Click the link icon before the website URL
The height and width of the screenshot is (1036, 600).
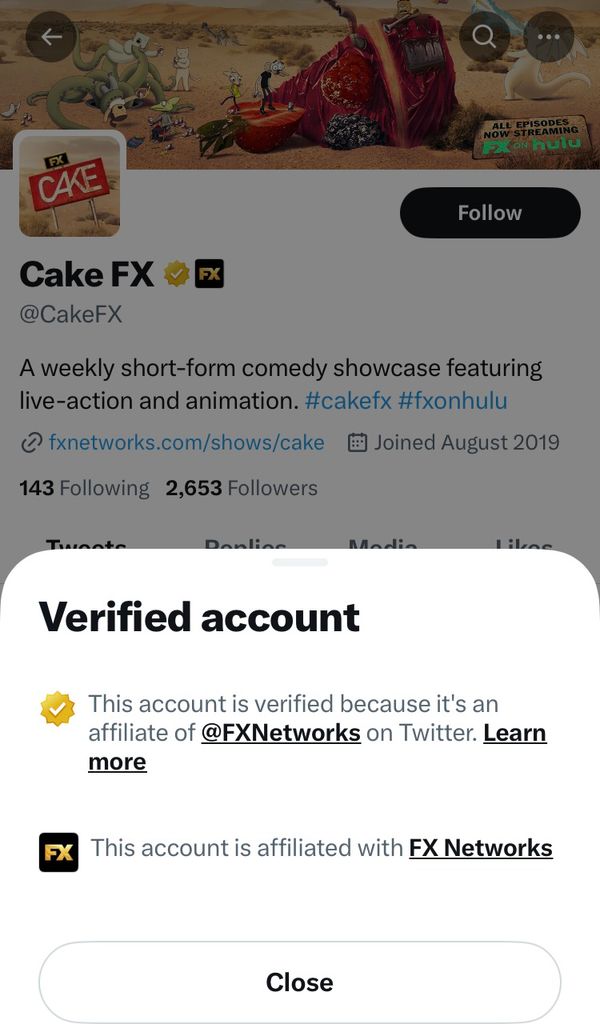[x=30, y=442]
